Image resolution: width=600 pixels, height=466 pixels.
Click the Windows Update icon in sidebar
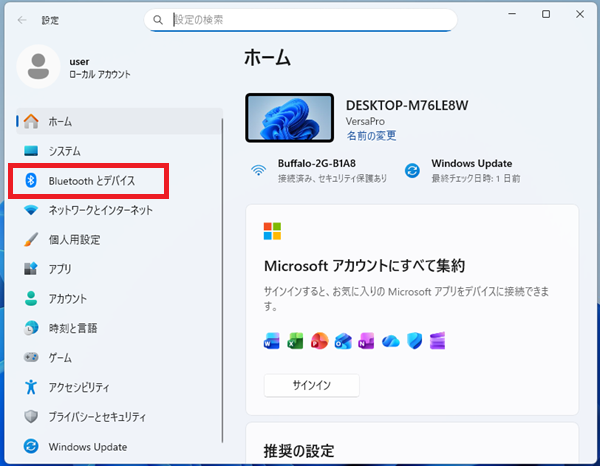[31, 446]
